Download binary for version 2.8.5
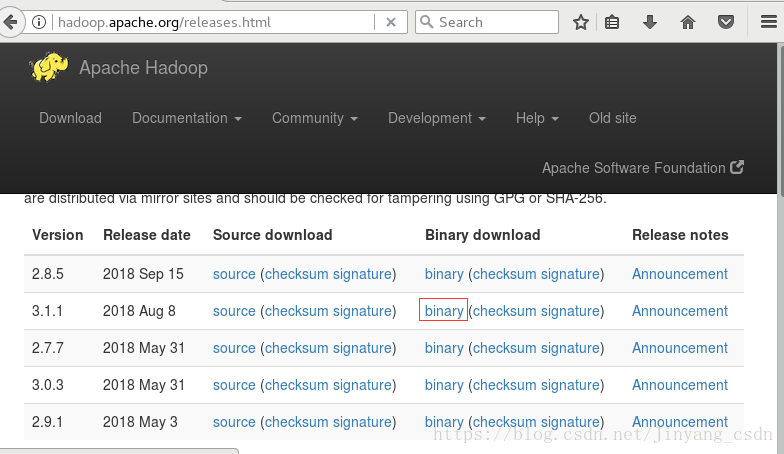Viewport: 784px width, 454px height. pyautogui.click(x=444, y=274)
